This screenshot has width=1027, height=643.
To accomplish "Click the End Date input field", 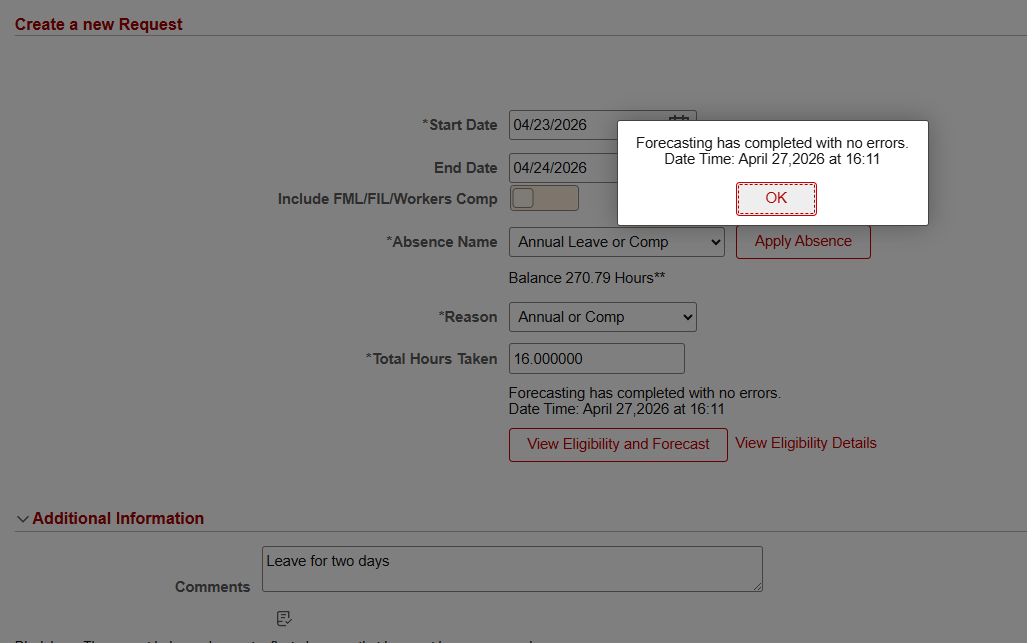I will coord(563,168).
